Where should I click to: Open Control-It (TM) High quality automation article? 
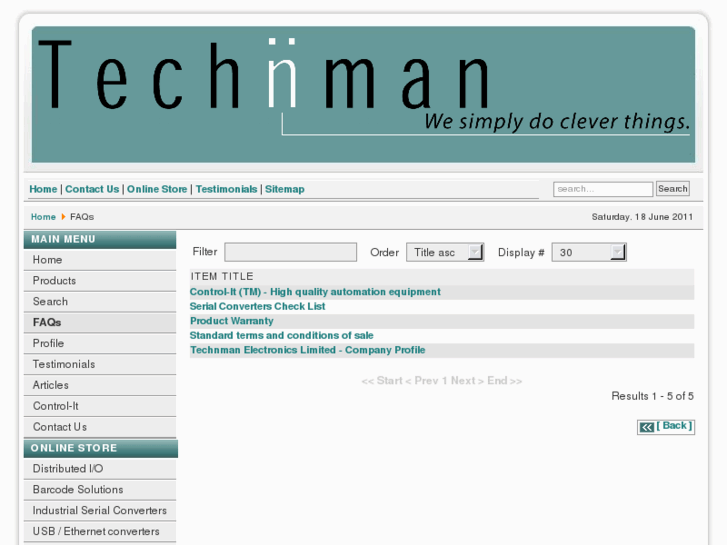click(x=315, y=292)
